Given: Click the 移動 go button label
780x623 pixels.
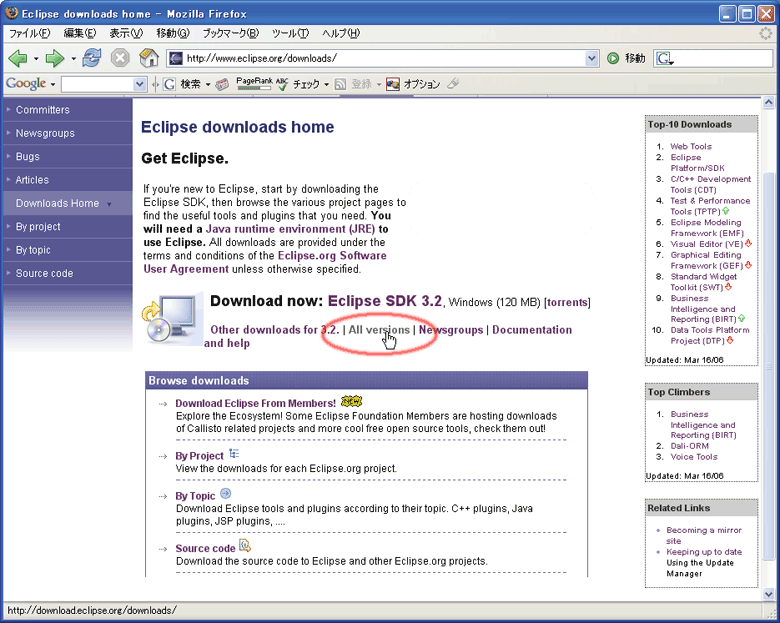Looking at the screenshot, I should (635, 58).
